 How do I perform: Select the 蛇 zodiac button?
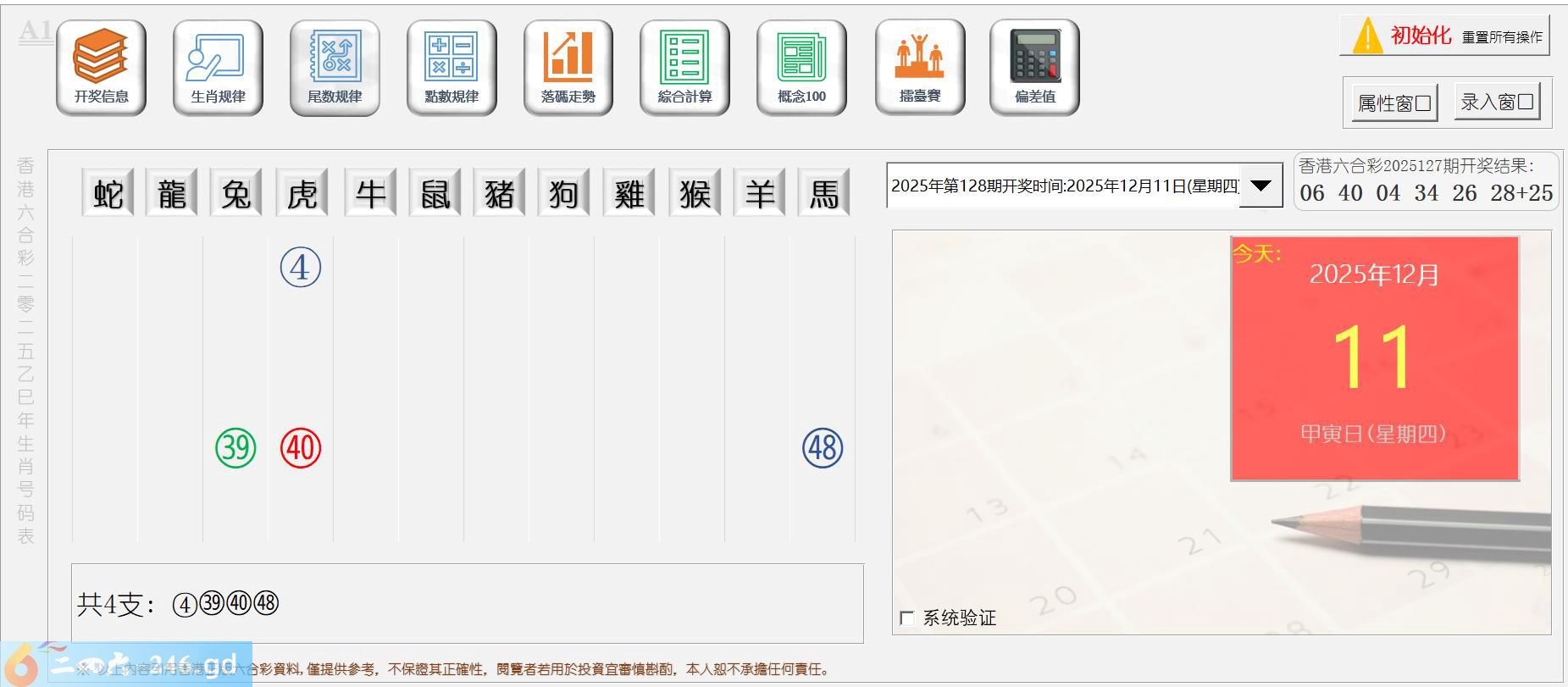coord(108,194)
